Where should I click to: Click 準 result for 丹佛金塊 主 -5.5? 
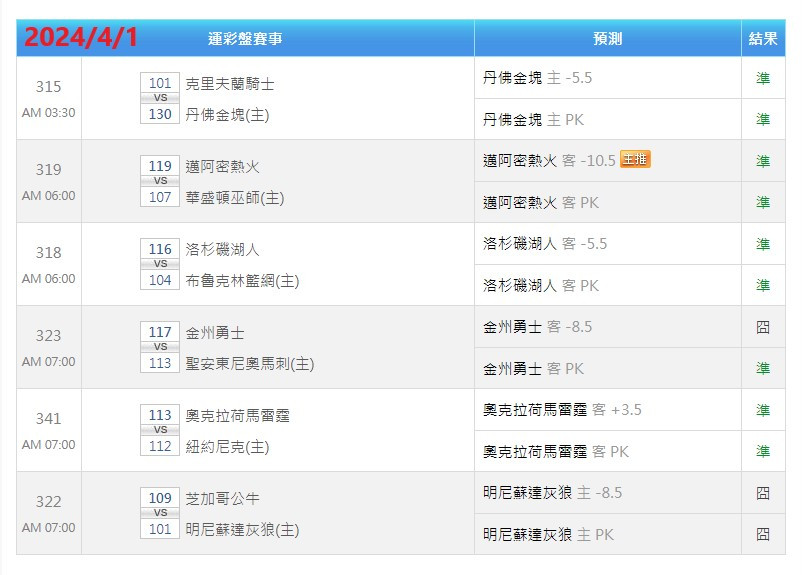click(x=763, y=78)
